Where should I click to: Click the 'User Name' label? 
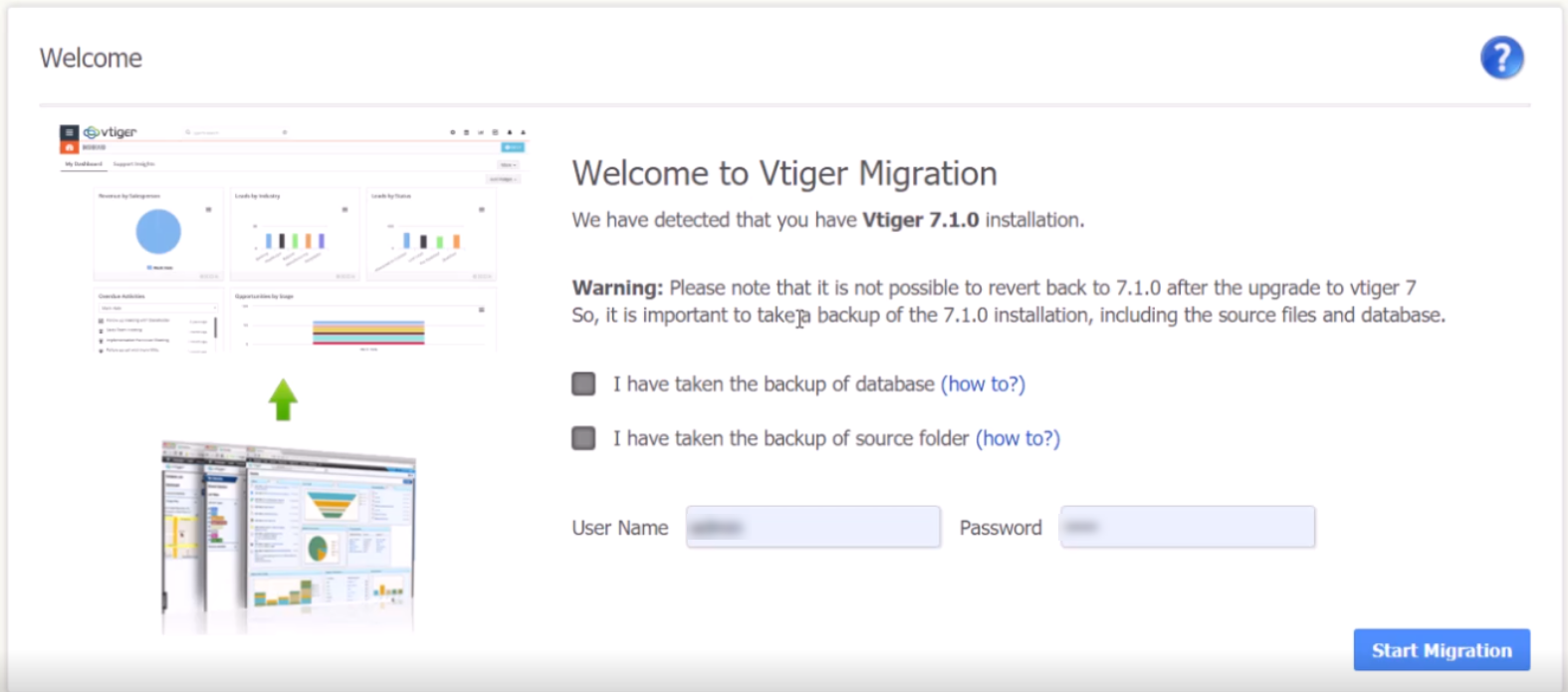point(620,528)
